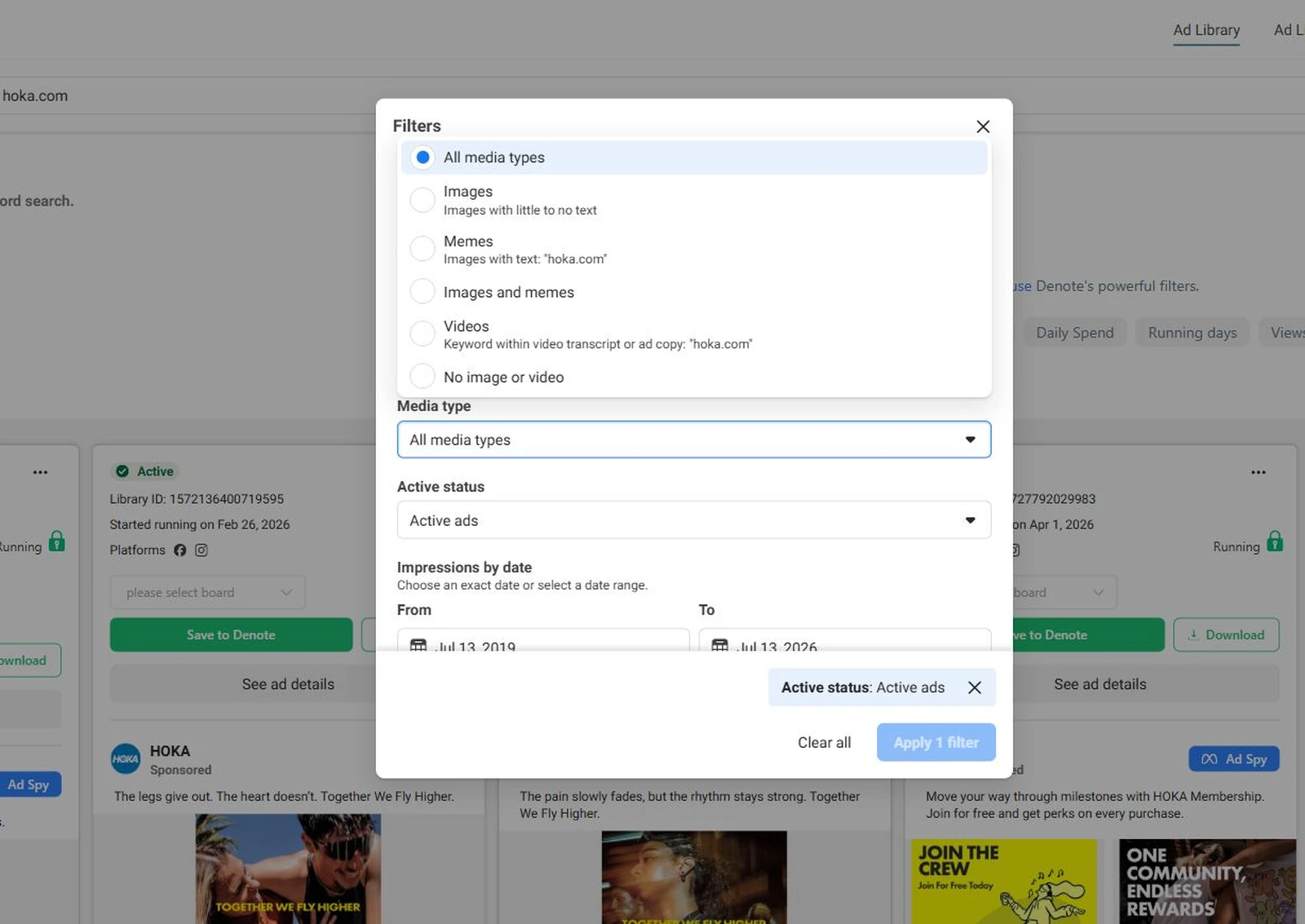Screen dimensions: 1305x924
Task: Click the Ad Spy button at left edge
Action: pos(29,785)
